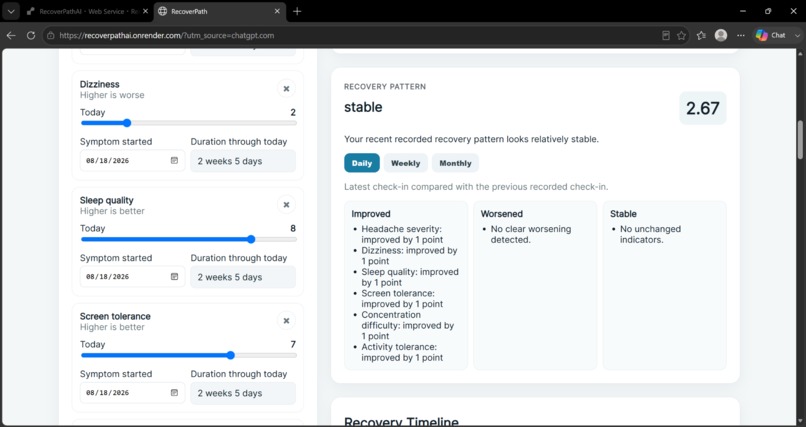Screen dimensions: 806x427
Task: Edit the Sleep quality symptom started date field
Action: click(x=132, y=277)
